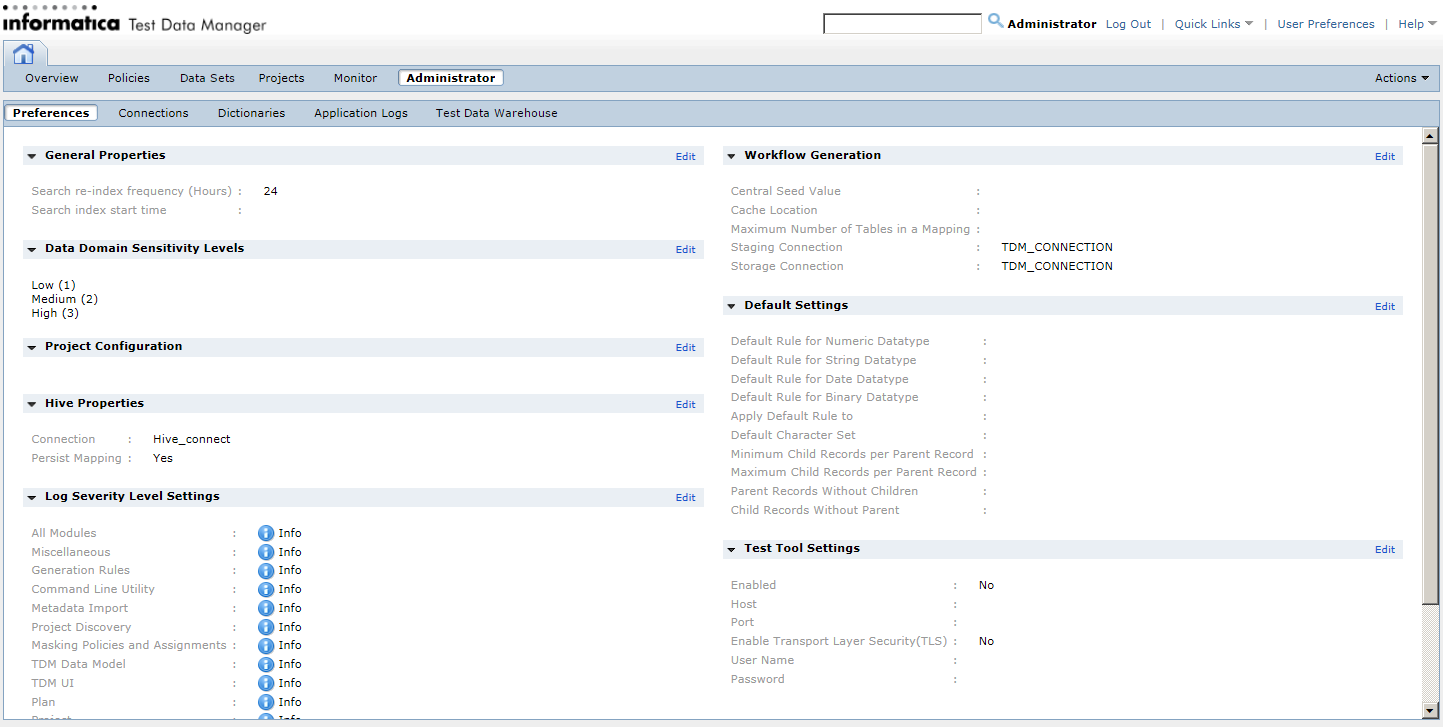This screenshot has height=727, width=1443.
Task: Collapse the Data Domain Sensitivity Levels section
Action: pyautogui.click(x=32, y=249)
